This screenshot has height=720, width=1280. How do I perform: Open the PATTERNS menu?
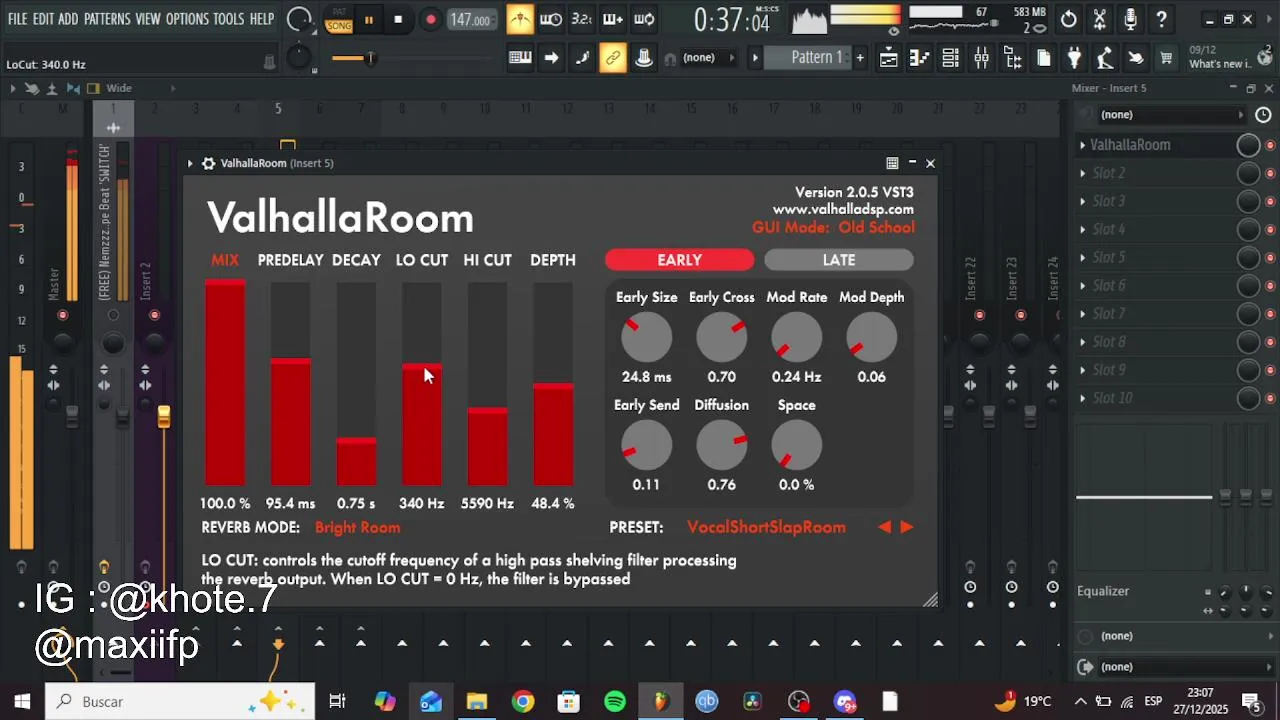click(x=107, y=19)
